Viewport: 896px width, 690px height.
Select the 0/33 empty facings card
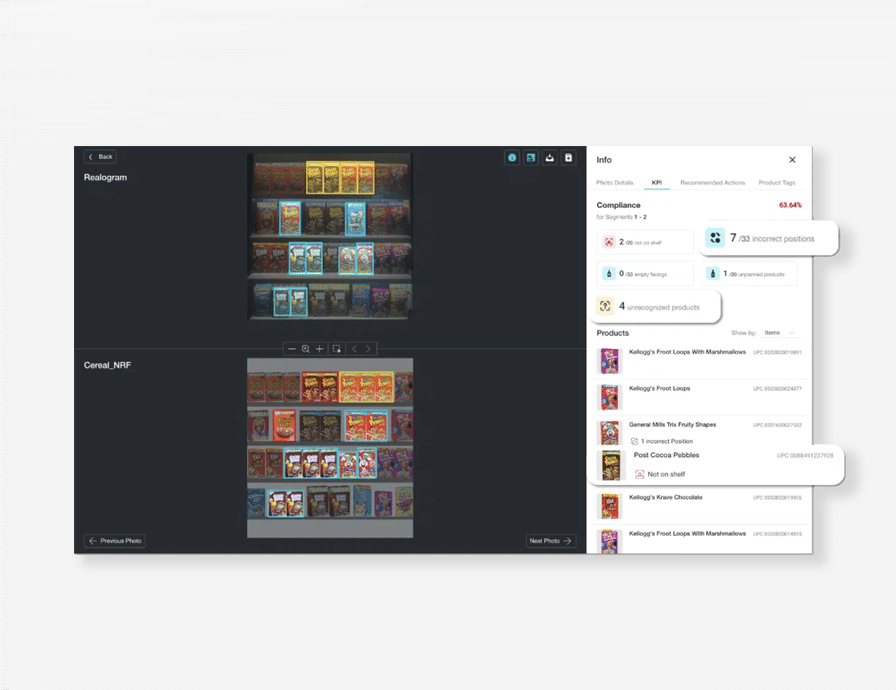pos(645,274)
